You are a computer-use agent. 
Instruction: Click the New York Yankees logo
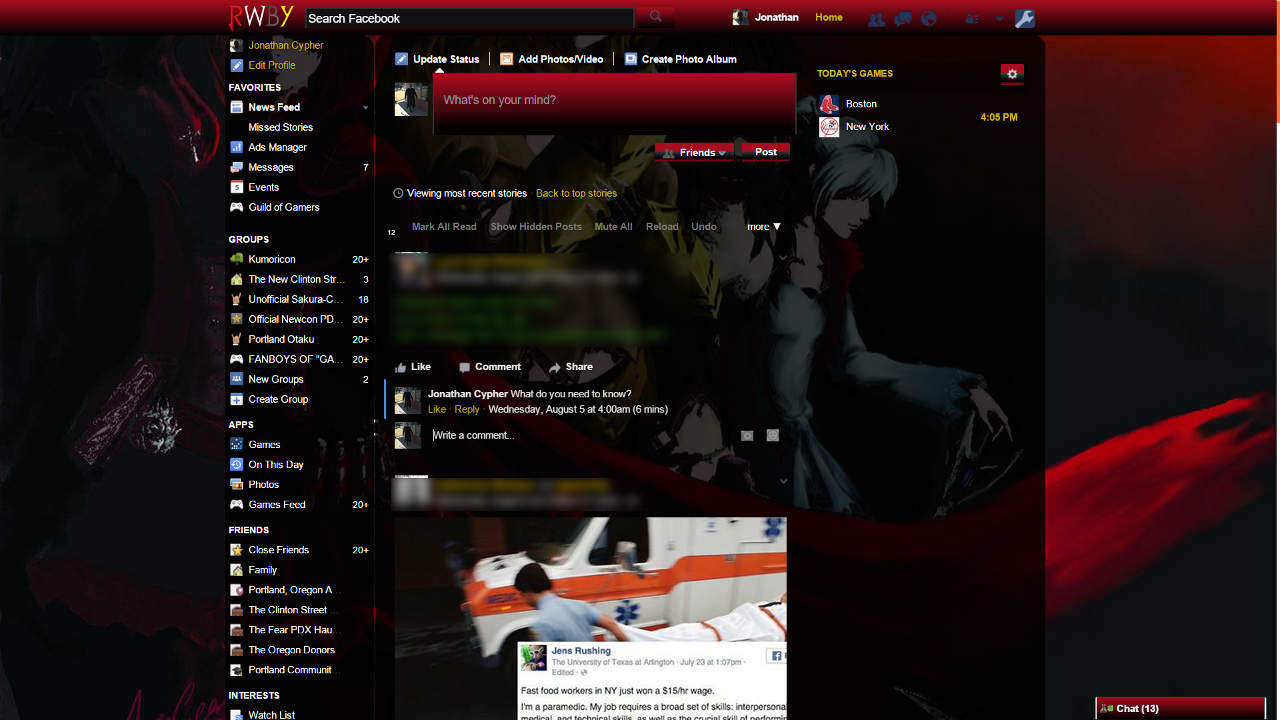pyautogui.click(x=829, y=127)
